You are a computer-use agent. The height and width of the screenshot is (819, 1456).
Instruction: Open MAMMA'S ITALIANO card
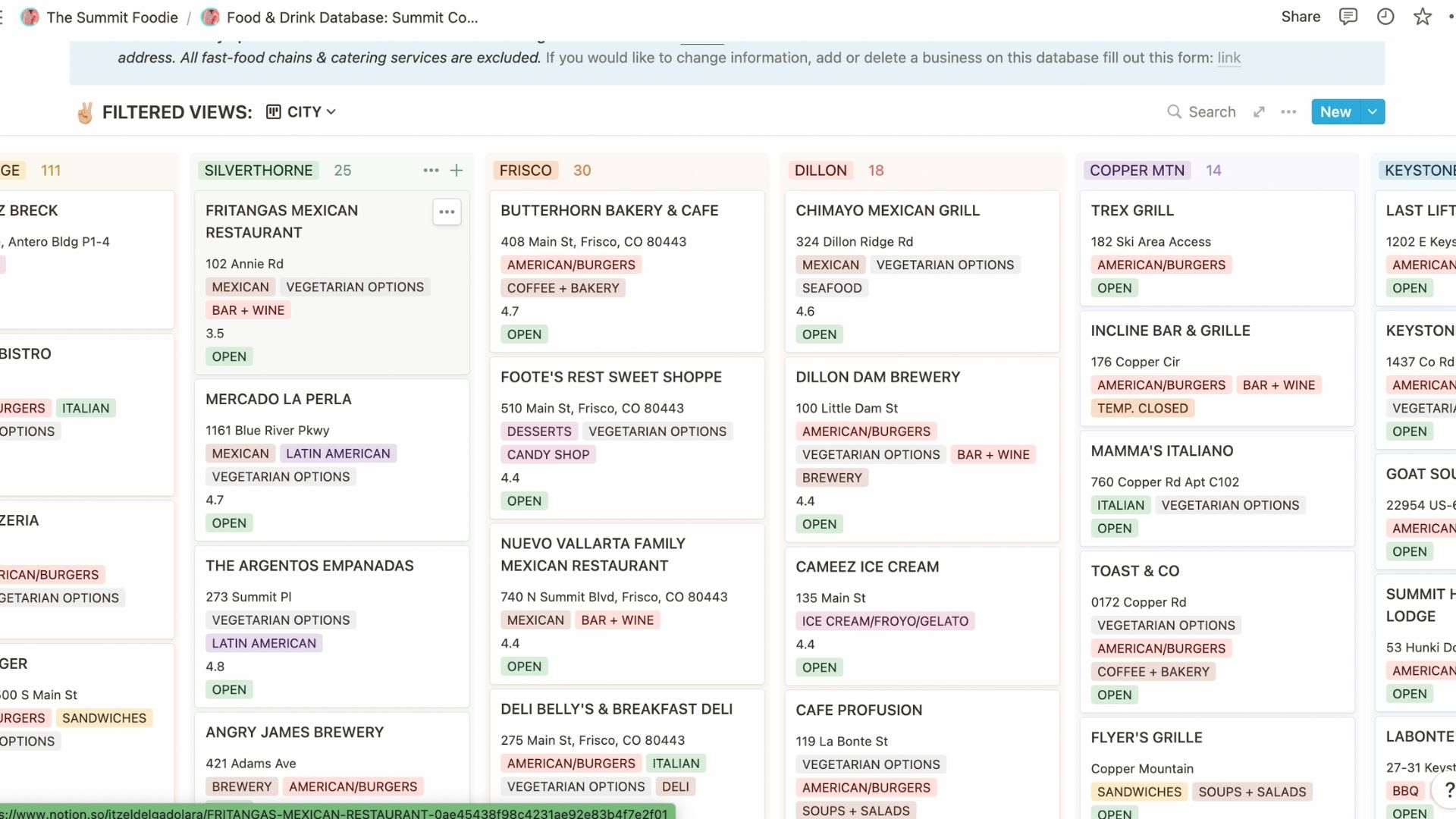(1217, 488)
